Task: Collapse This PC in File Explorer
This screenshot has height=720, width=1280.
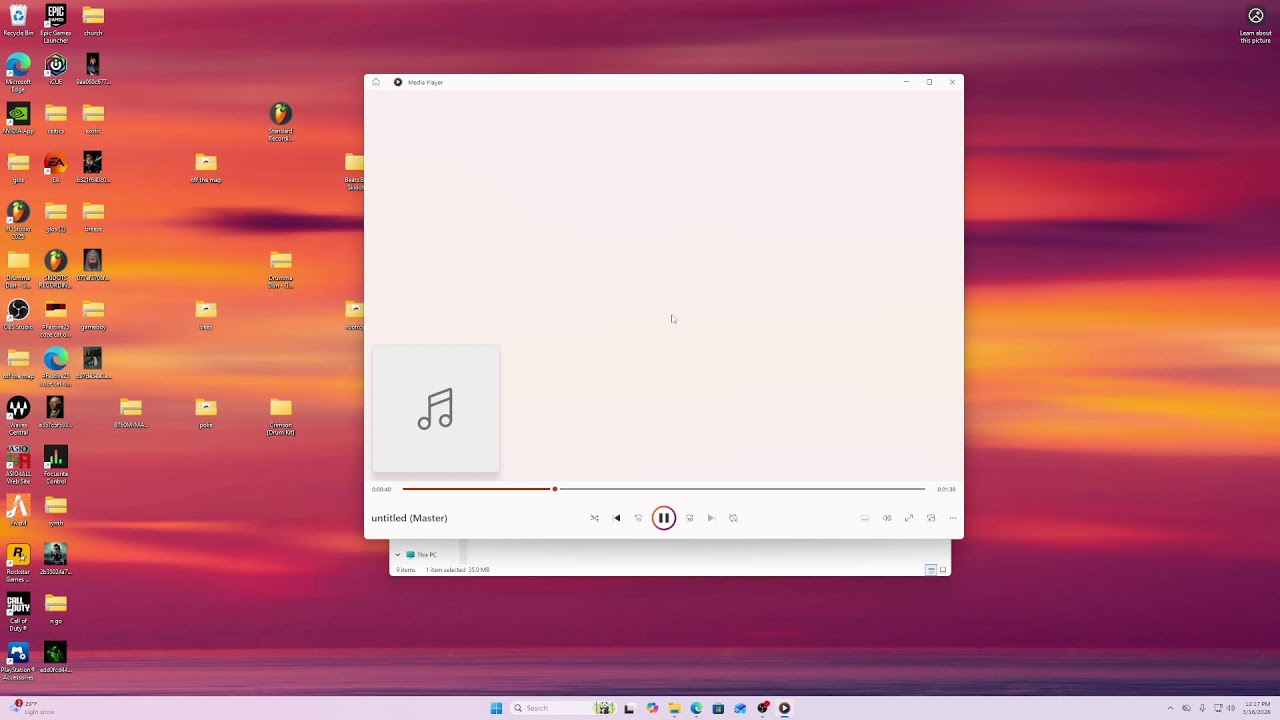Action: (398, 554)
